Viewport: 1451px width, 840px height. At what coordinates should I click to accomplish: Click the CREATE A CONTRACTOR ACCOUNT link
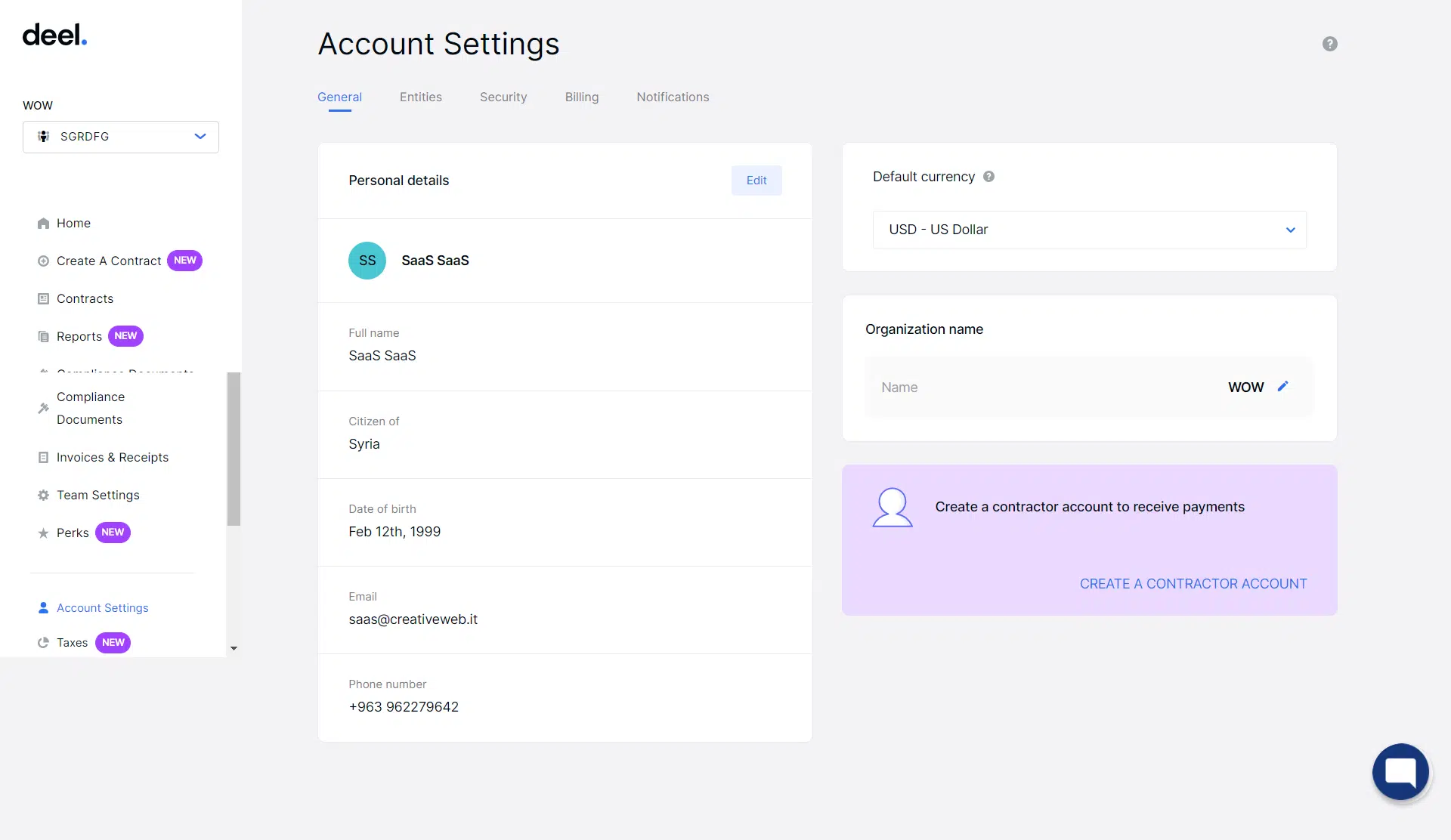click(1193, 584)
